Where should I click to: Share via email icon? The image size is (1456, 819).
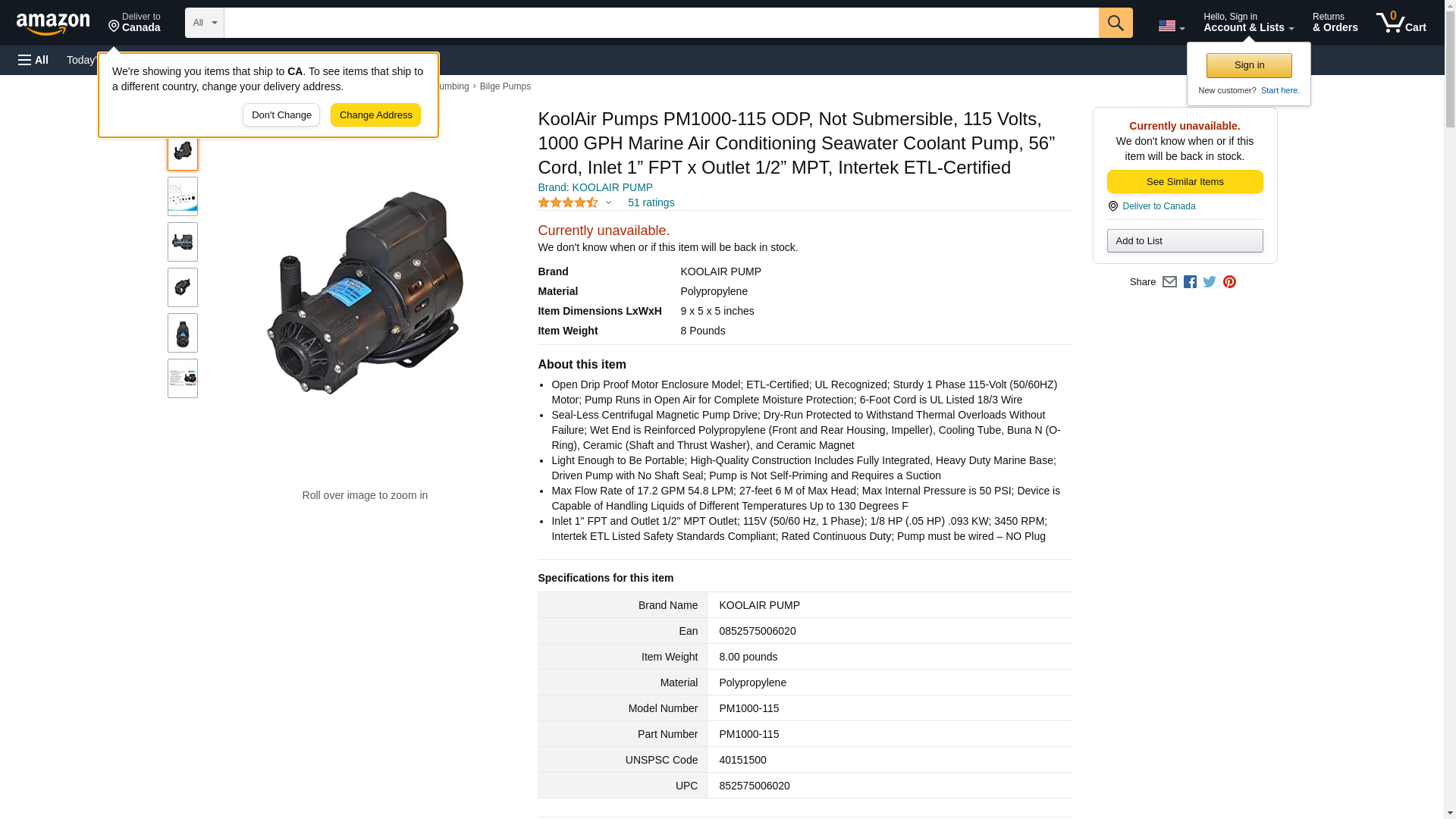click(x=1169, y=282)
